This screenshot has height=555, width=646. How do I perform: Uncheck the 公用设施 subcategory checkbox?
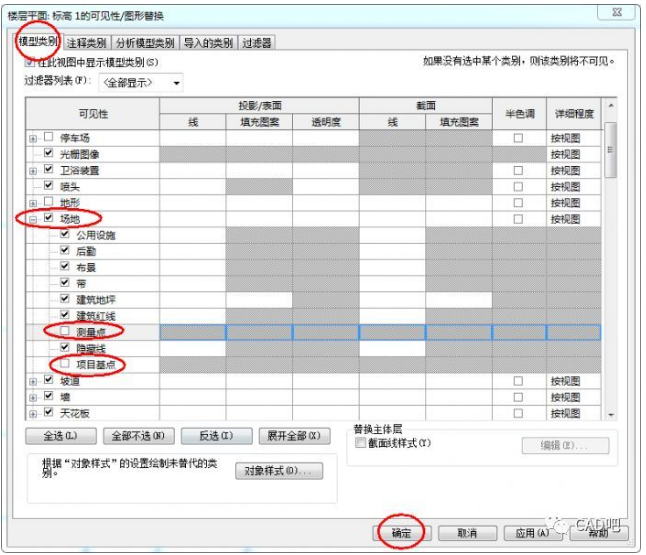coord(65,234)
